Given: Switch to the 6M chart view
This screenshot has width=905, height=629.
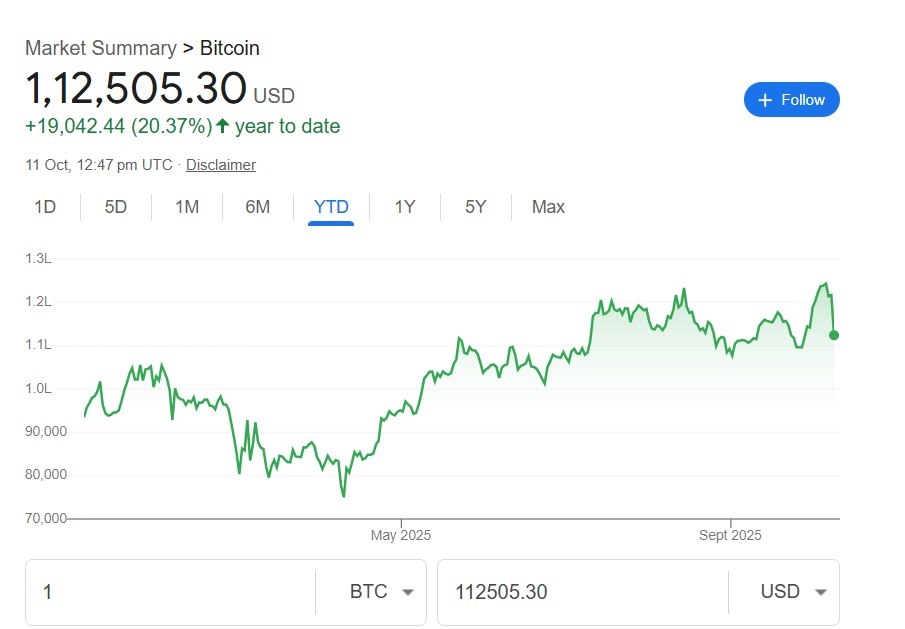Looking at the screenshot, I should click(x=258, y=207).
